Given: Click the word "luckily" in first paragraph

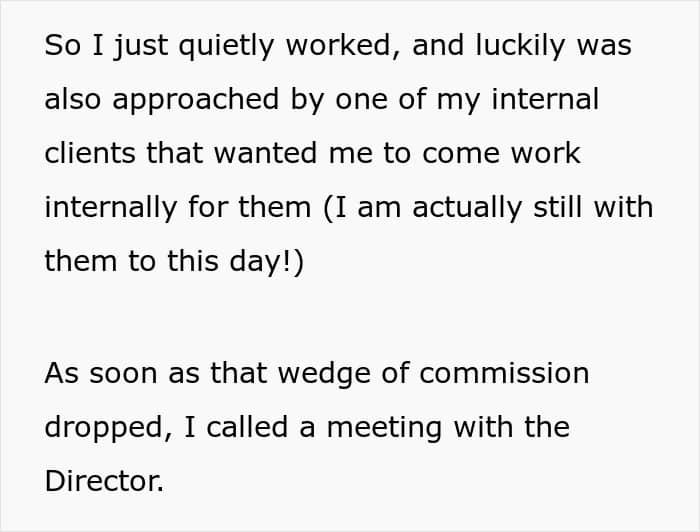Looking at the screenshot, I should tap(521, 46).
